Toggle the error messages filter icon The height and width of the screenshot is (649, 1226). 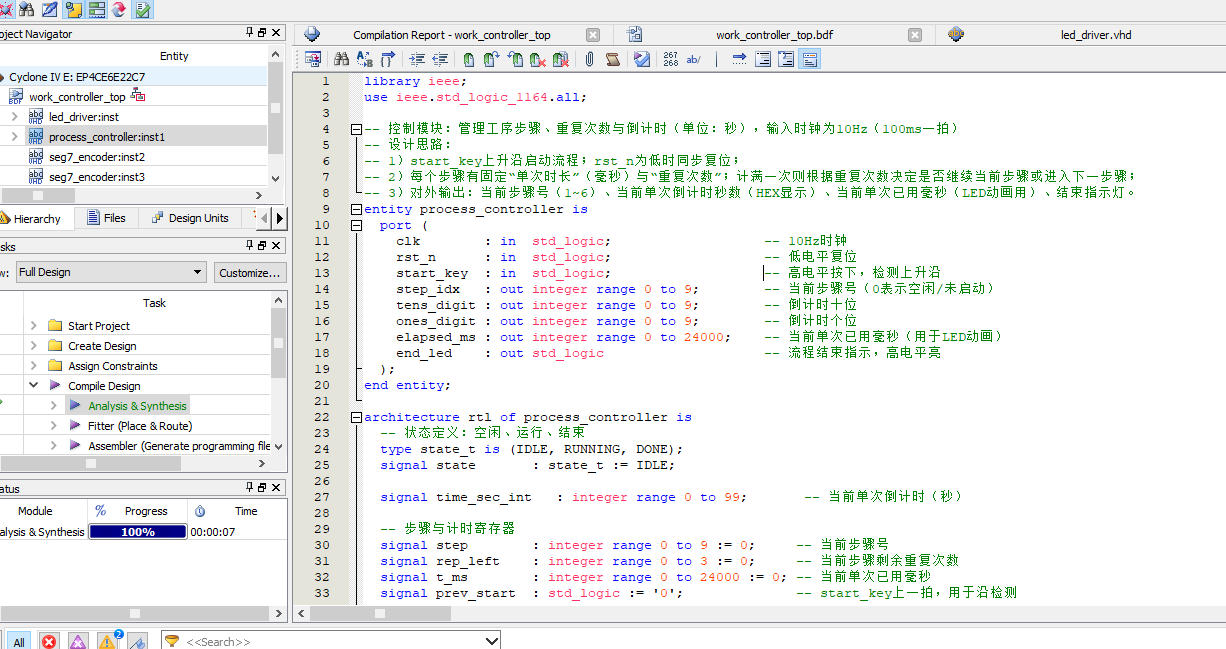pos(48,641)
